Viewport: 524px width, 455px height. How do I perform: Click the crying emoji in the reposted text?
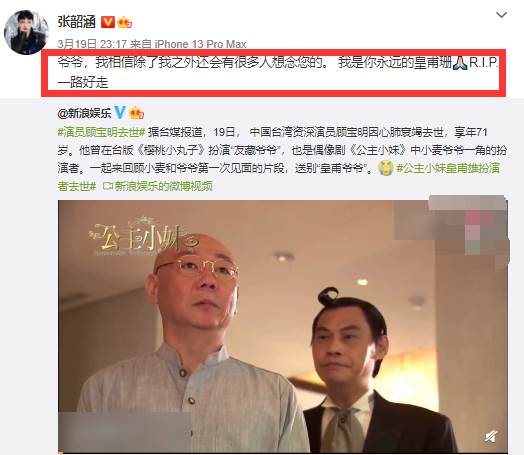click(x=385, y=168)
